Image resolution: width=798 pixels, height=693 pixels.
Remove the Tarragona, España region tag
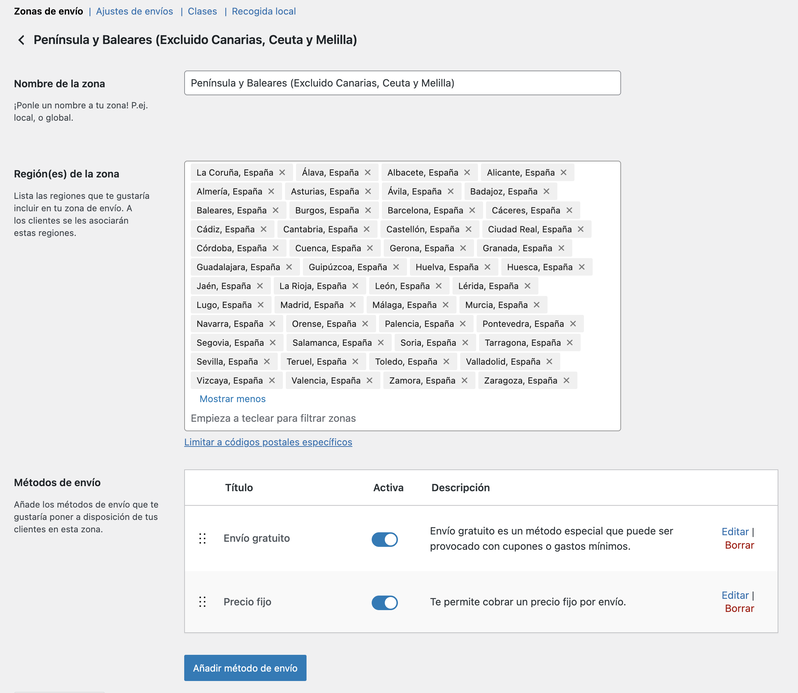click(x=570, y=342)
